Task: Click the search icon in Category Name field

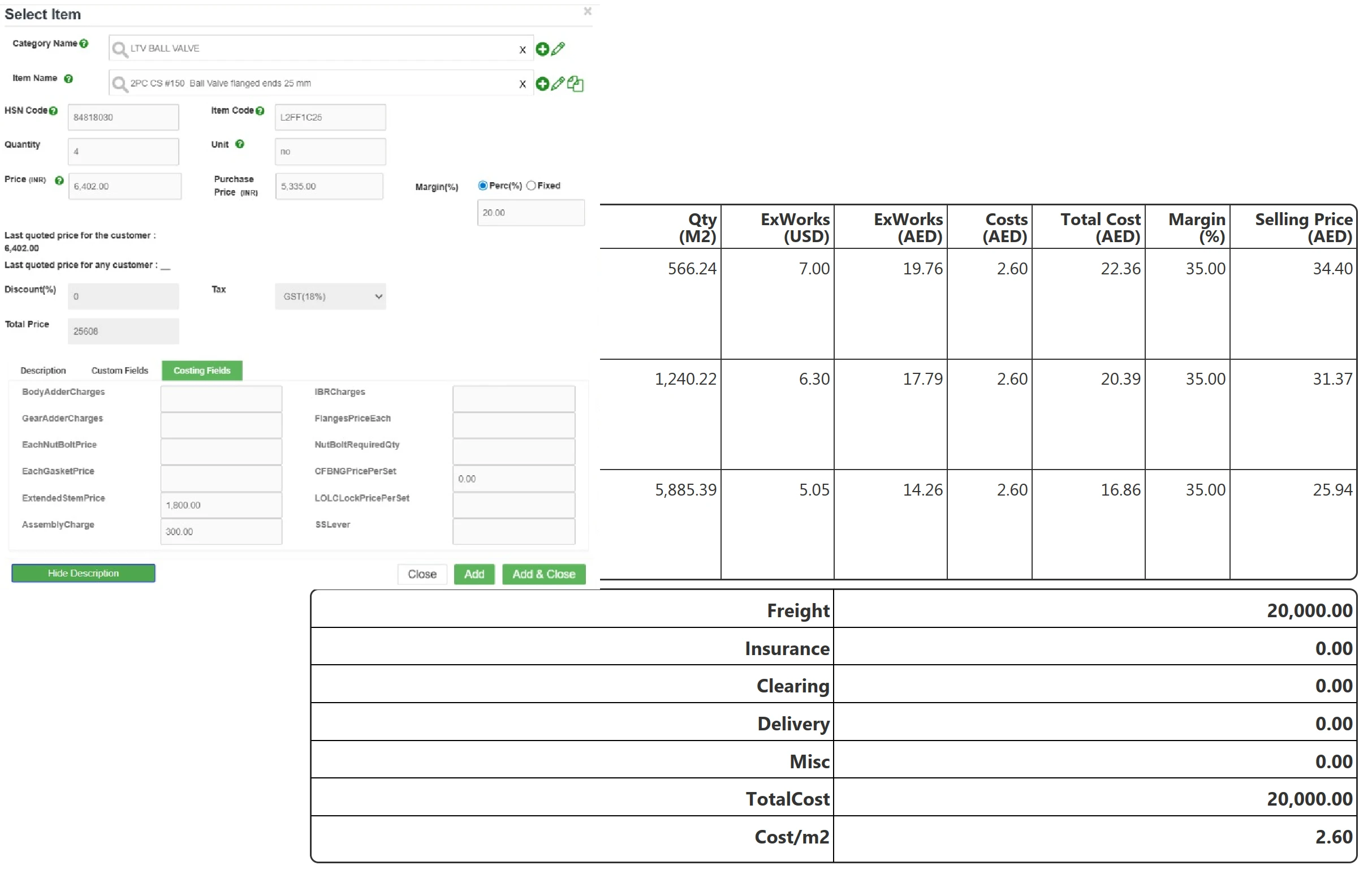Action: point(119,49)
